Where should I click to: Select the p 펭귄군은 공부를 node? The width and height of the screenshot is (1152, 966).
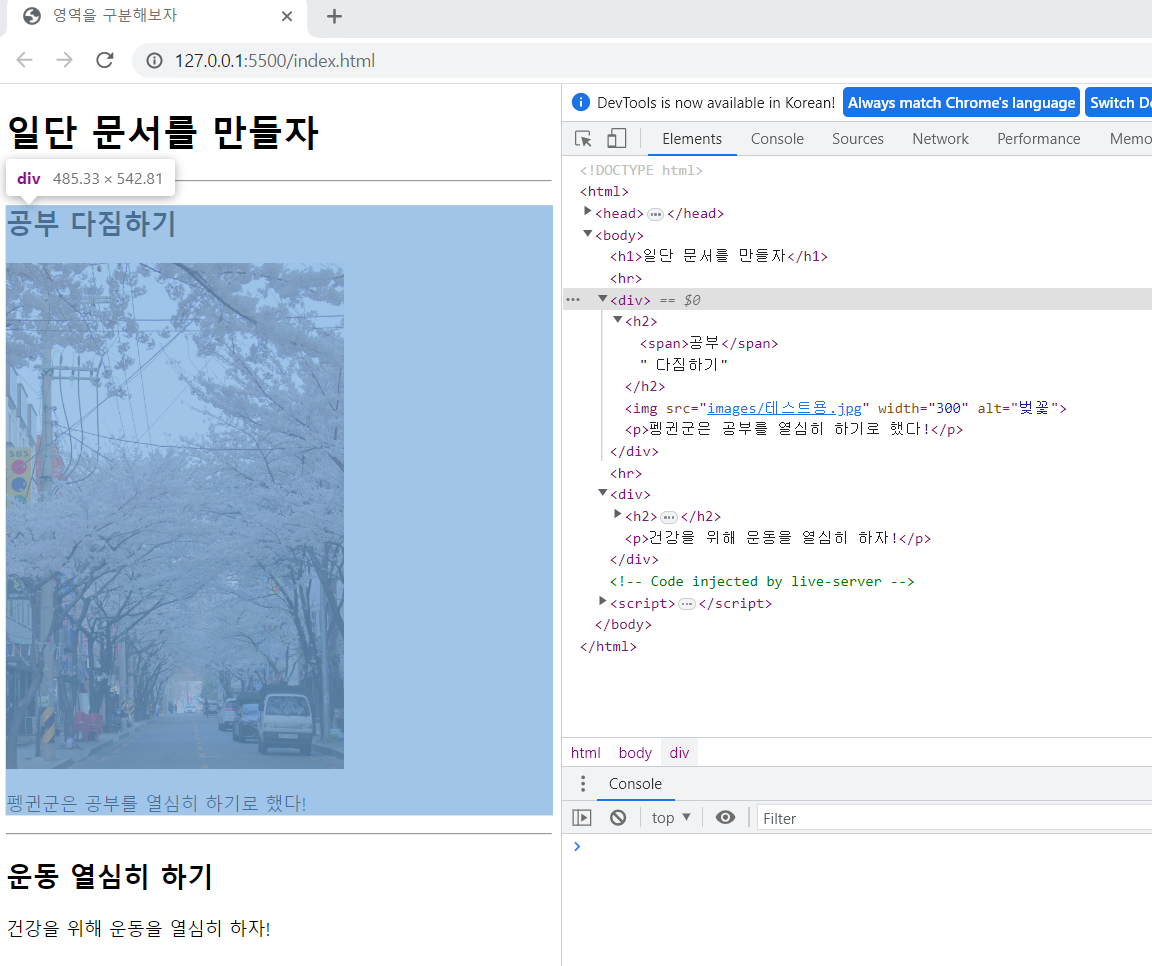[793, 430]
